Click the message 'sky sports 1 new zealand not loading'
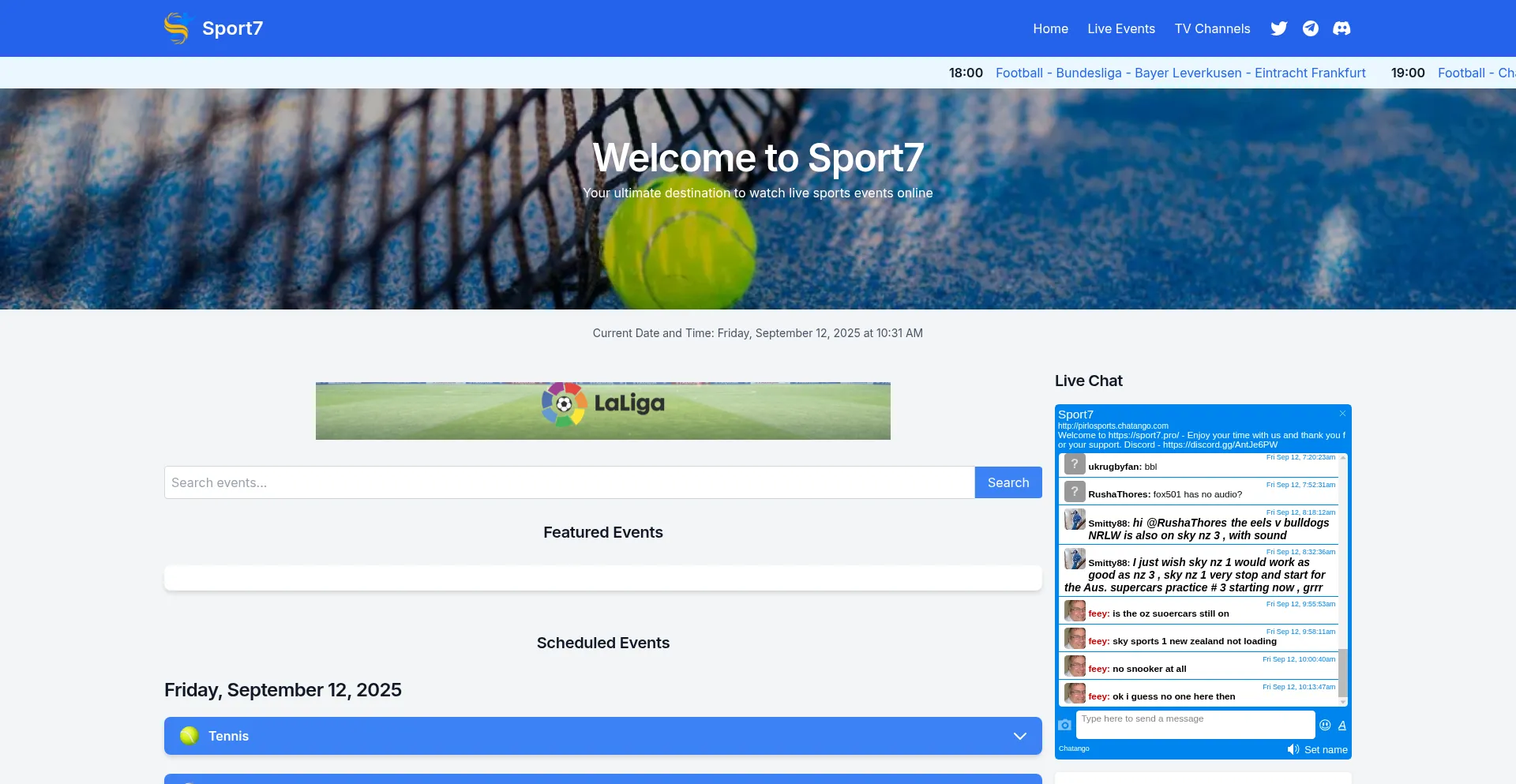This screenshot has width=1516, height=784. pyautogui.click(x=1195, y=641)
